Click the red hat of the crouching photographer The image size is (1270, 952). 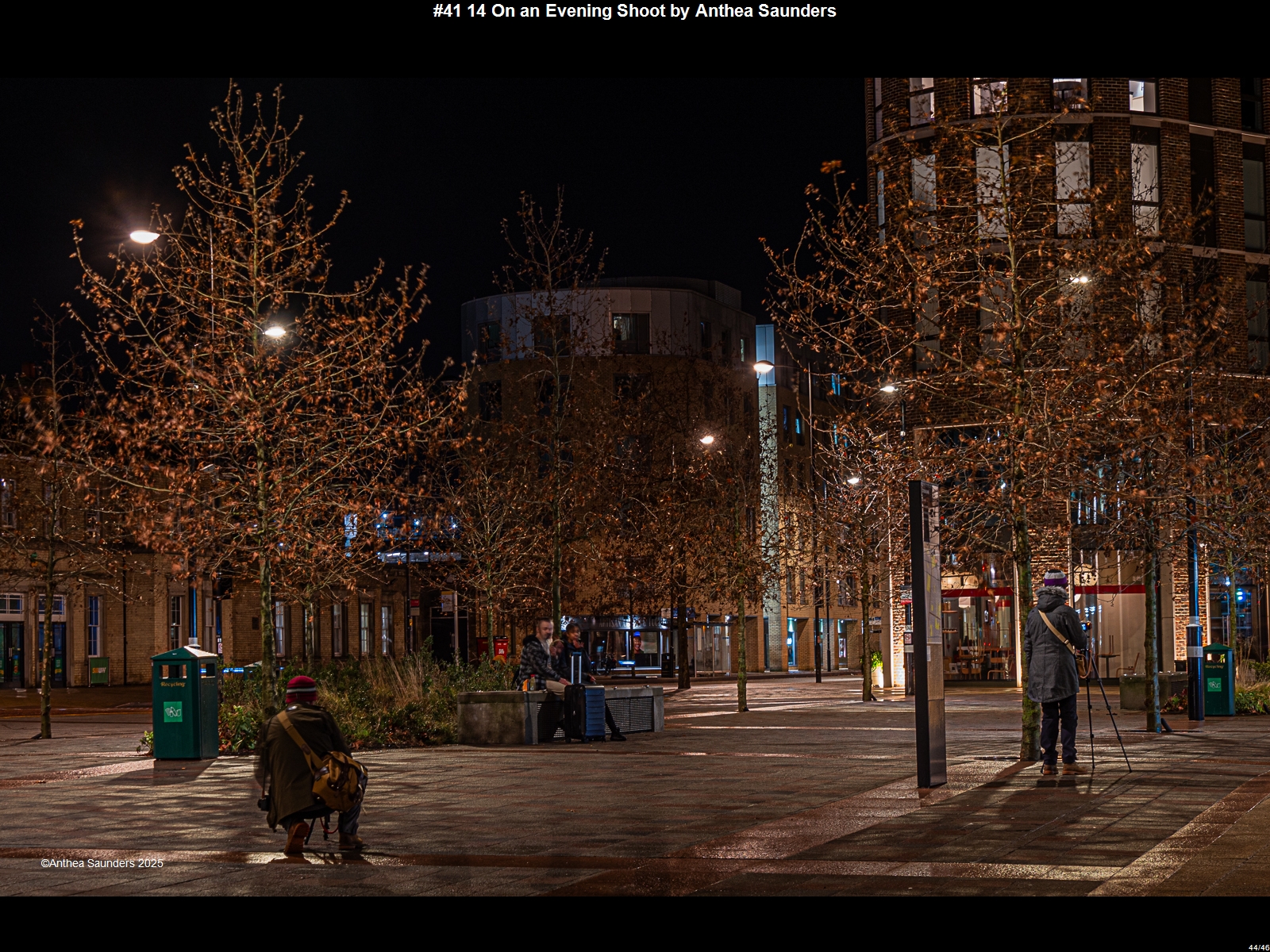coord(301,686)
